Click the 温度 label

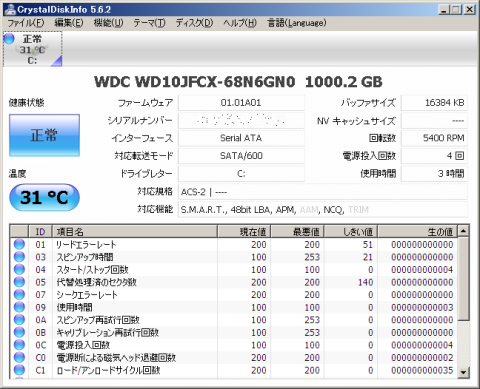coord(17,173)
